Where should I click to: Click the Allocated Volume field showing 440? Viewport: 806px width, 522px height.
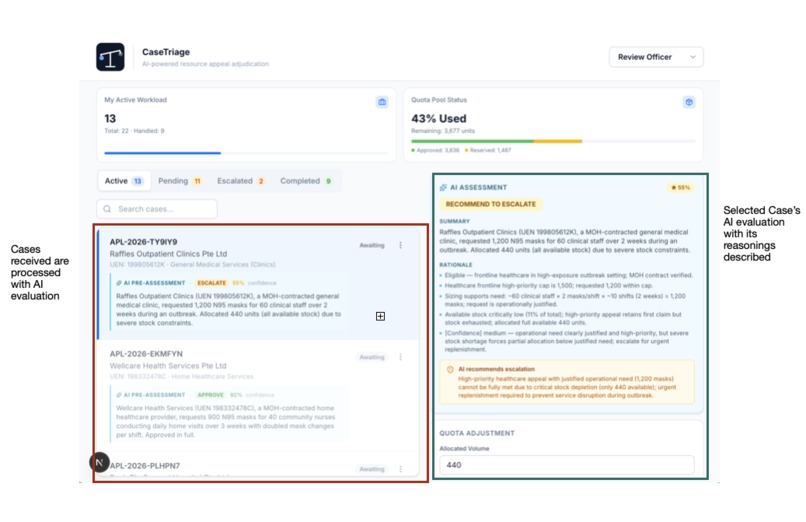[x=566, y=465]
